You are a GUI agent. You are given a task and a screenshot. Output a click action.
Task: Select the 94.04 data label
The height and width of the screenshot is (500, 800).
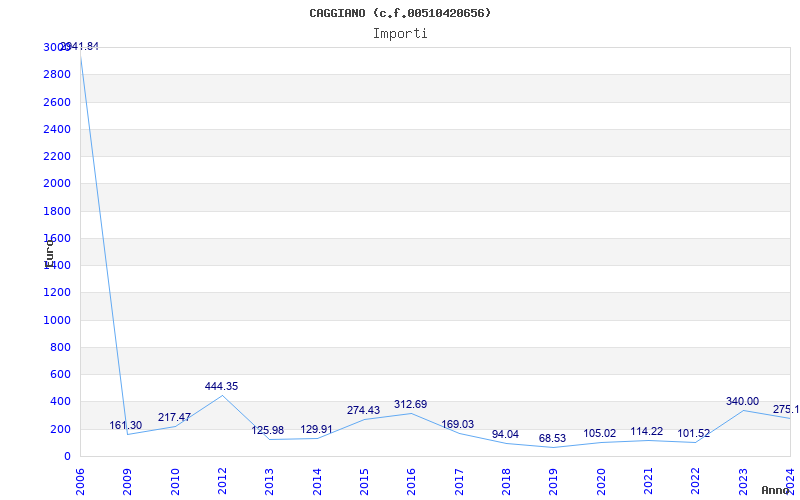[x=505, y=434]
